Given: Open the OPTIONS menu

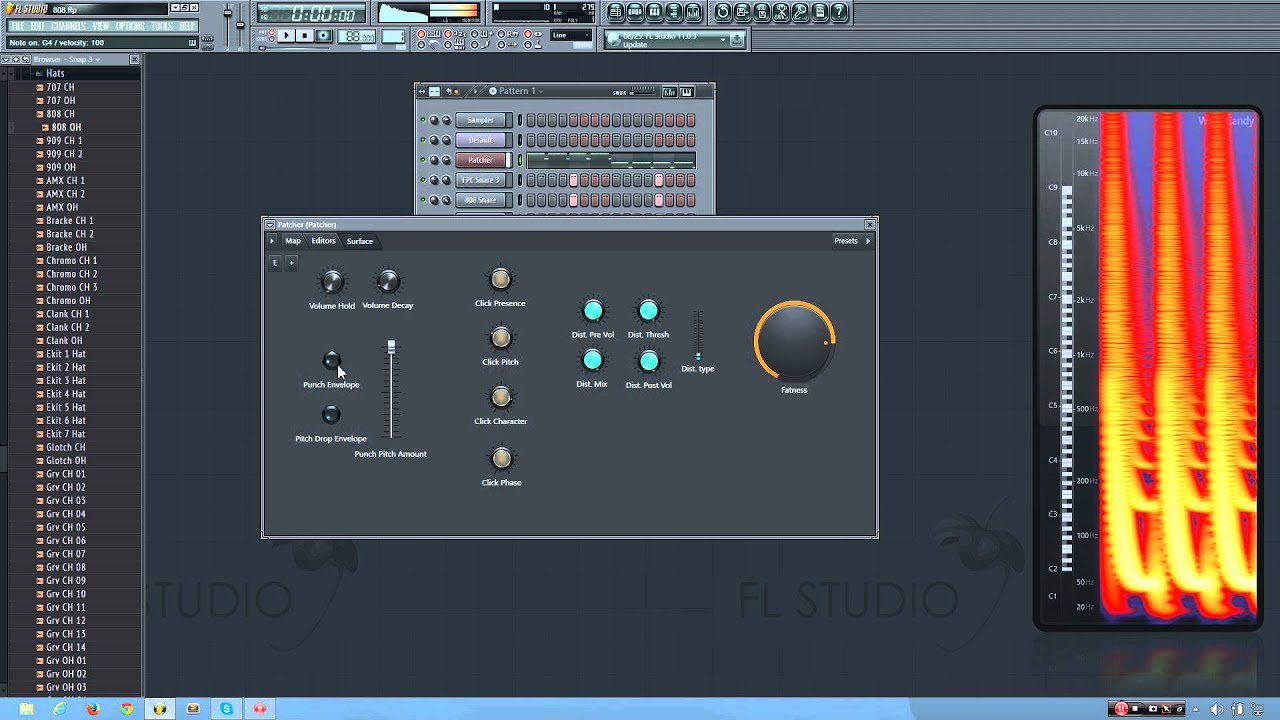Looking at the screenshot, I should (130, 26).
